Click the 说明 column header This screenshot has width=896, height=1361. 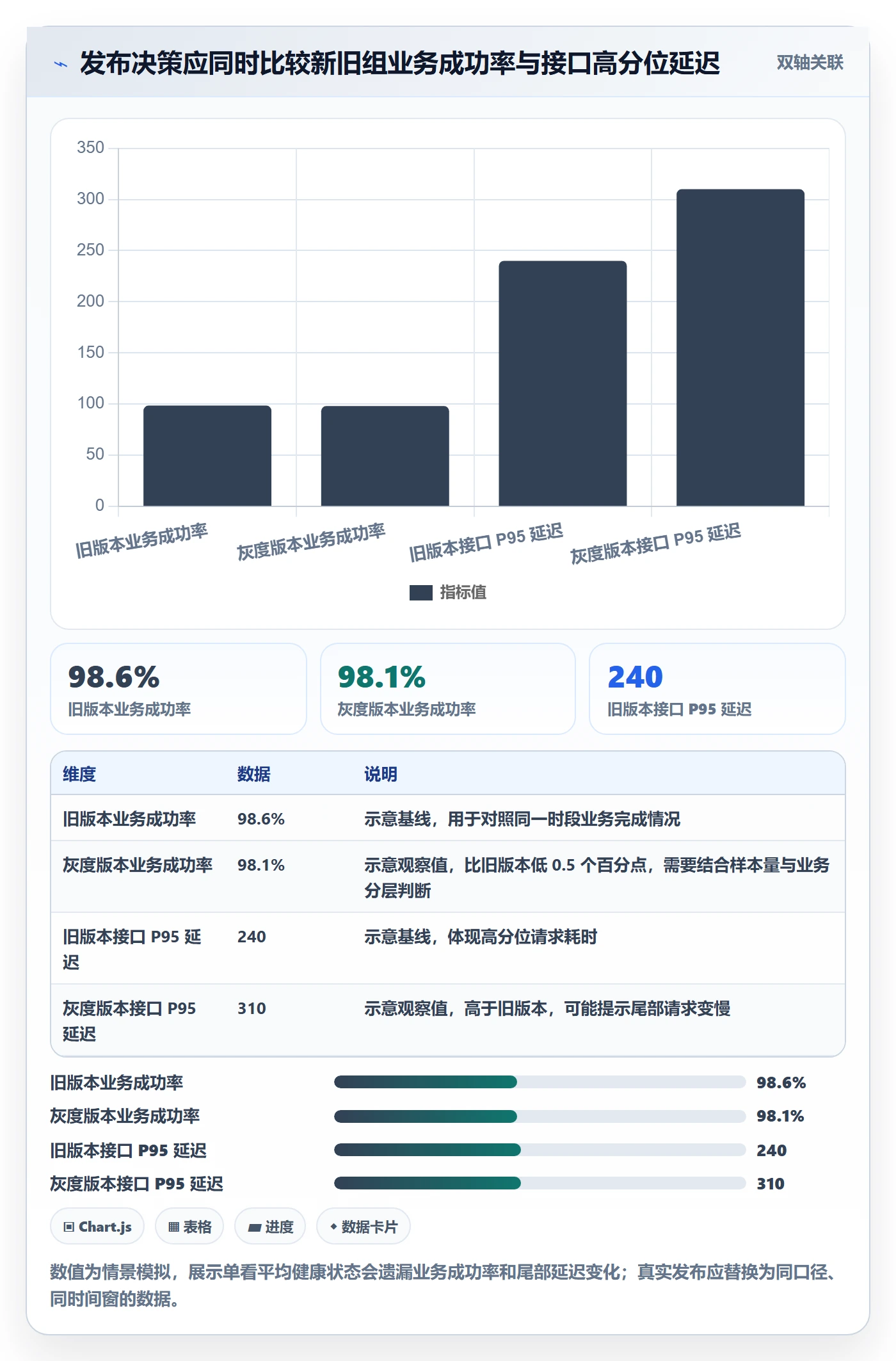[381, 774]
